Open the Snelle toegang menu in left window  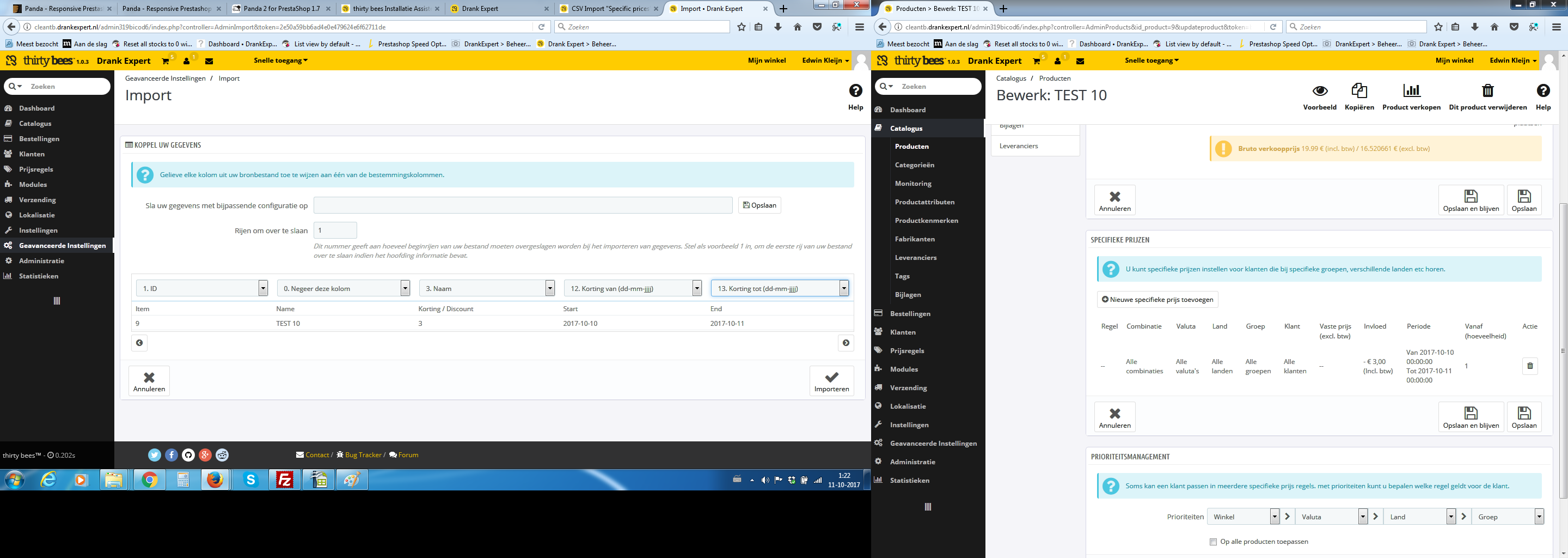click(x=280, y=60)
